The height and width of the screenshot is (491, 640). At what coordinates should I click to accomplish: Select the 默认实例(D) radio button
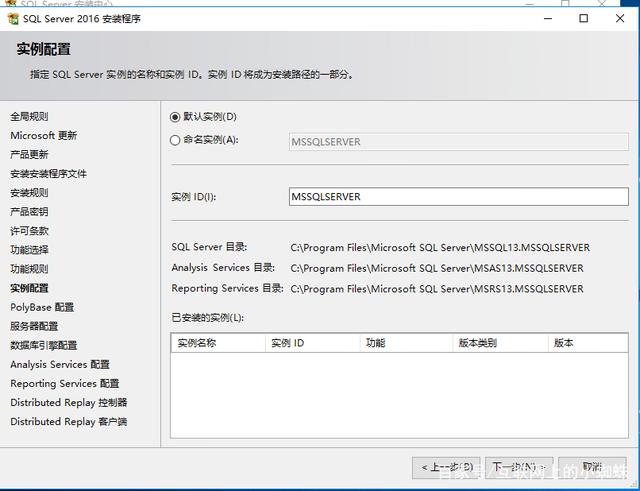175,118
